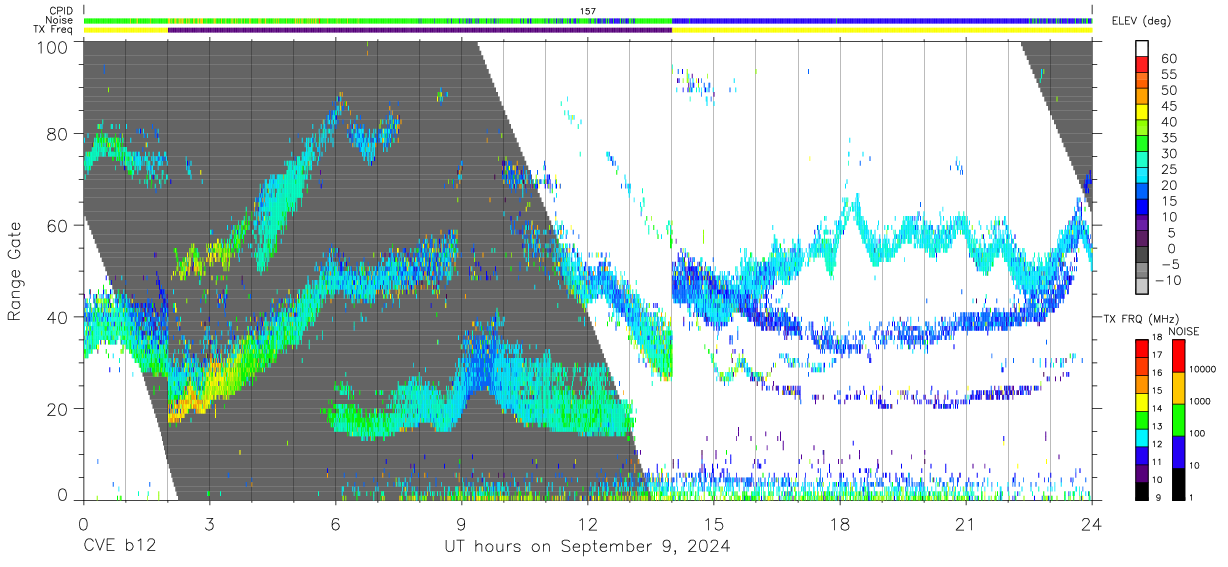Click the '−10' label on the ELEV scale
Viewport: 1228px width, 567px height.
pos(1168,280)
